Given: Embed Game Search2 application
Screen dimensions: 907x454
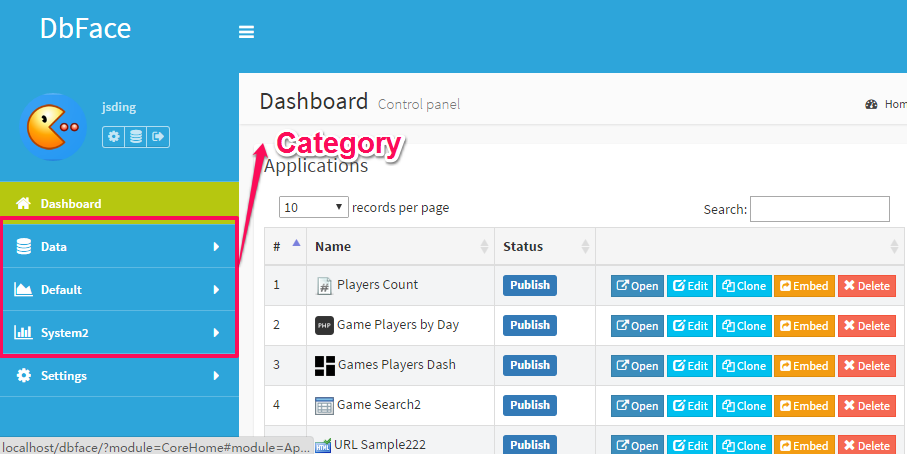Looking at the screenshot, I should (805, 405).
